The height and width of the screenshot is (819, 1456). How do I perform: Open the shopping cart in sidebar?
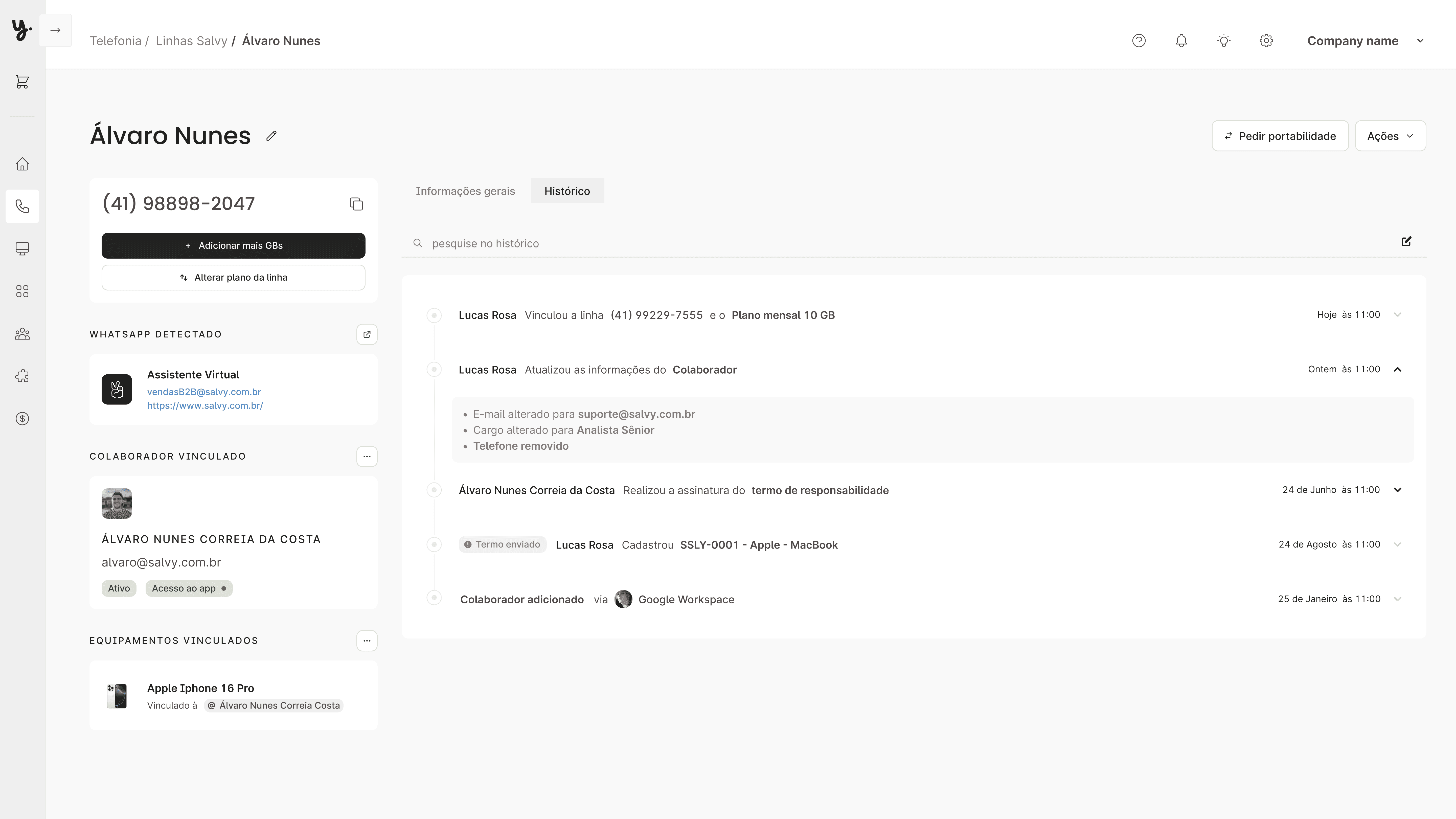pyautogui.click(x=22, y=82)
